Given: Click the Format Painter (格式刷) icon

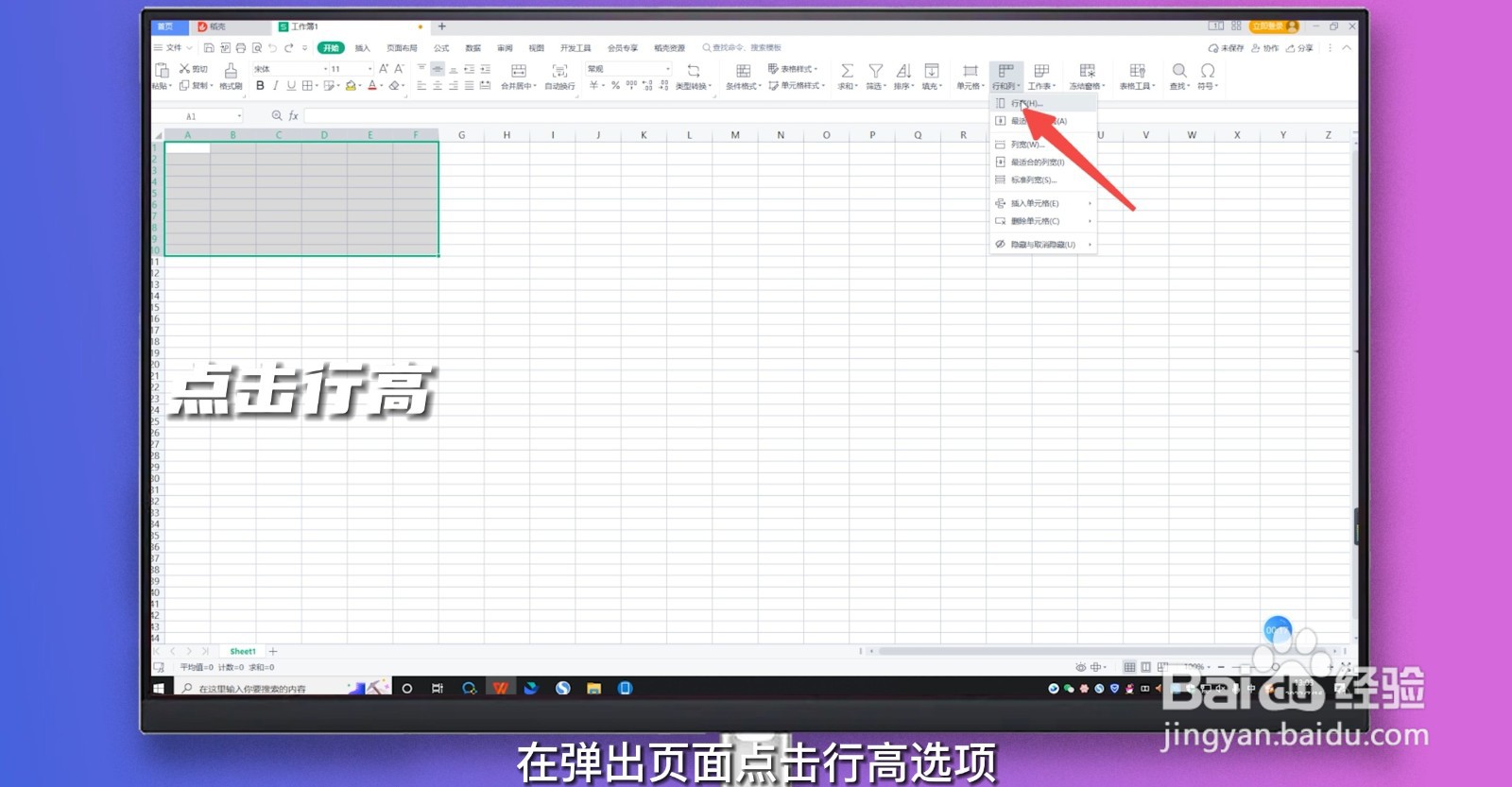Looking at the screenshot, I should coord(231,71).
